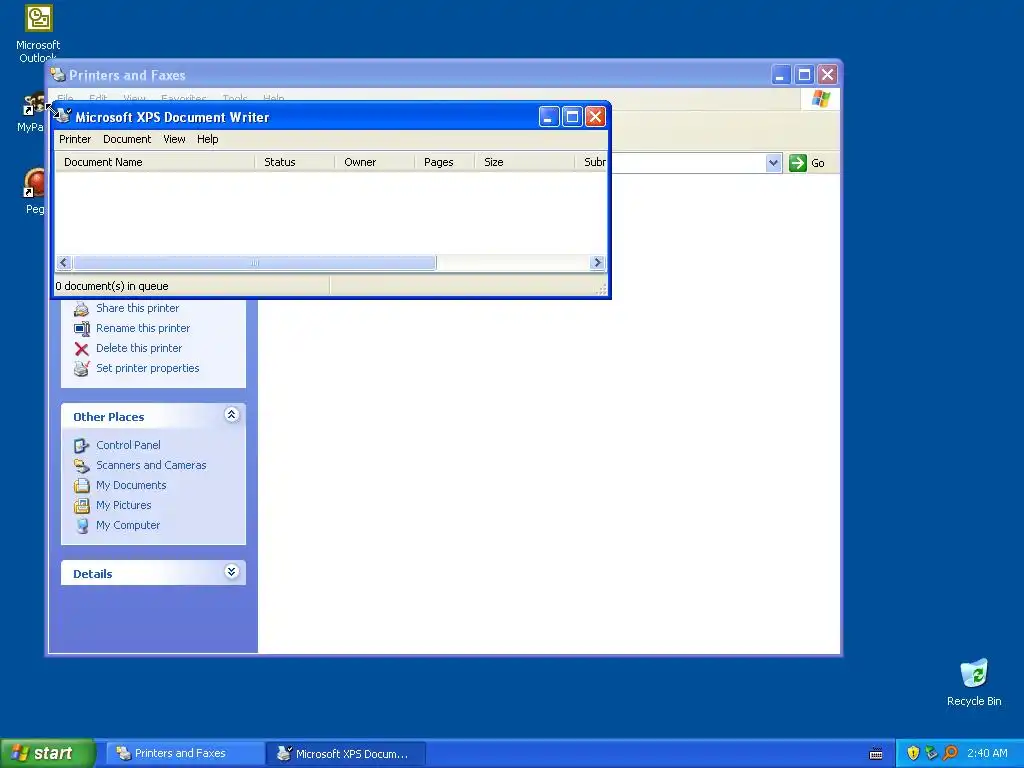Sort queue by Document Name column
This screenshot has height=768, width=1024.
pyautogui.click(x=155, y=162)
